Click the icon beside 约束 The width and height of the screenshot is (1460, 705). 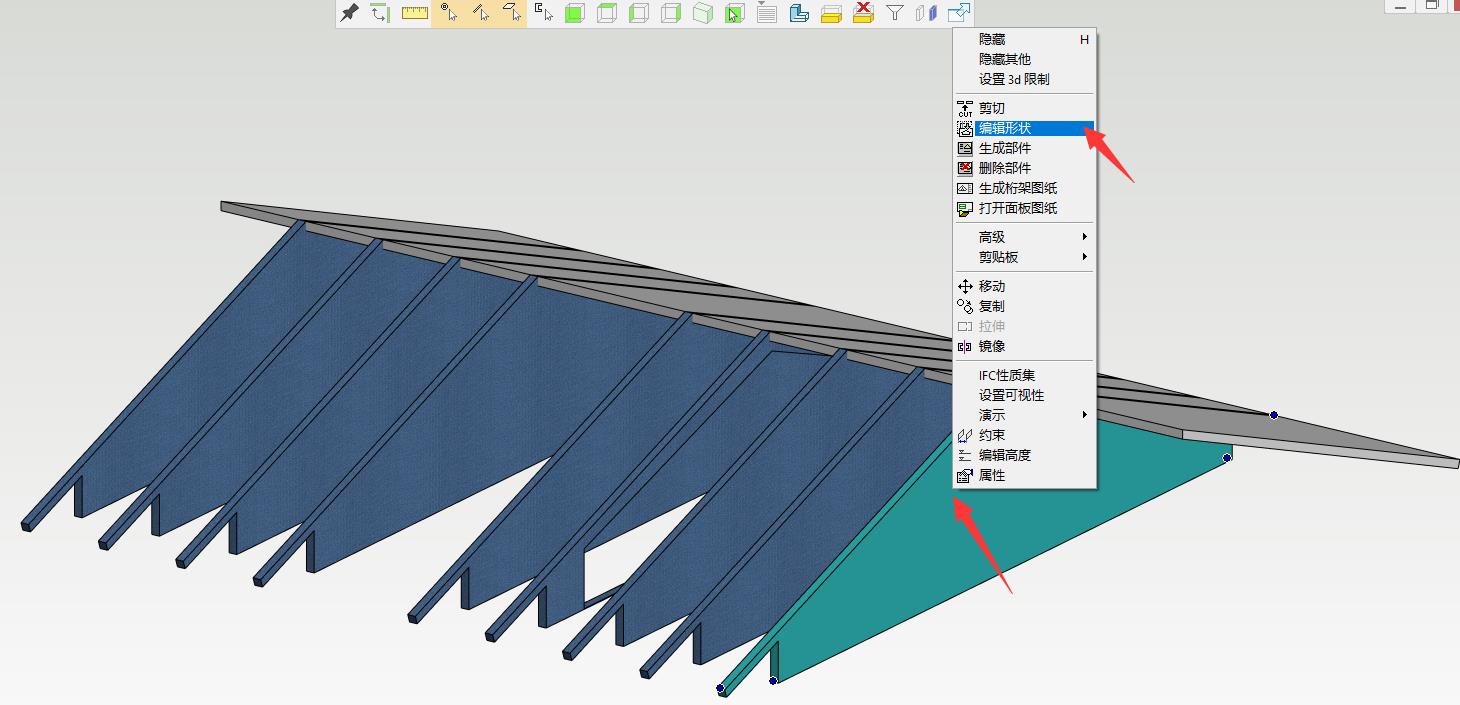coord(965,435)
